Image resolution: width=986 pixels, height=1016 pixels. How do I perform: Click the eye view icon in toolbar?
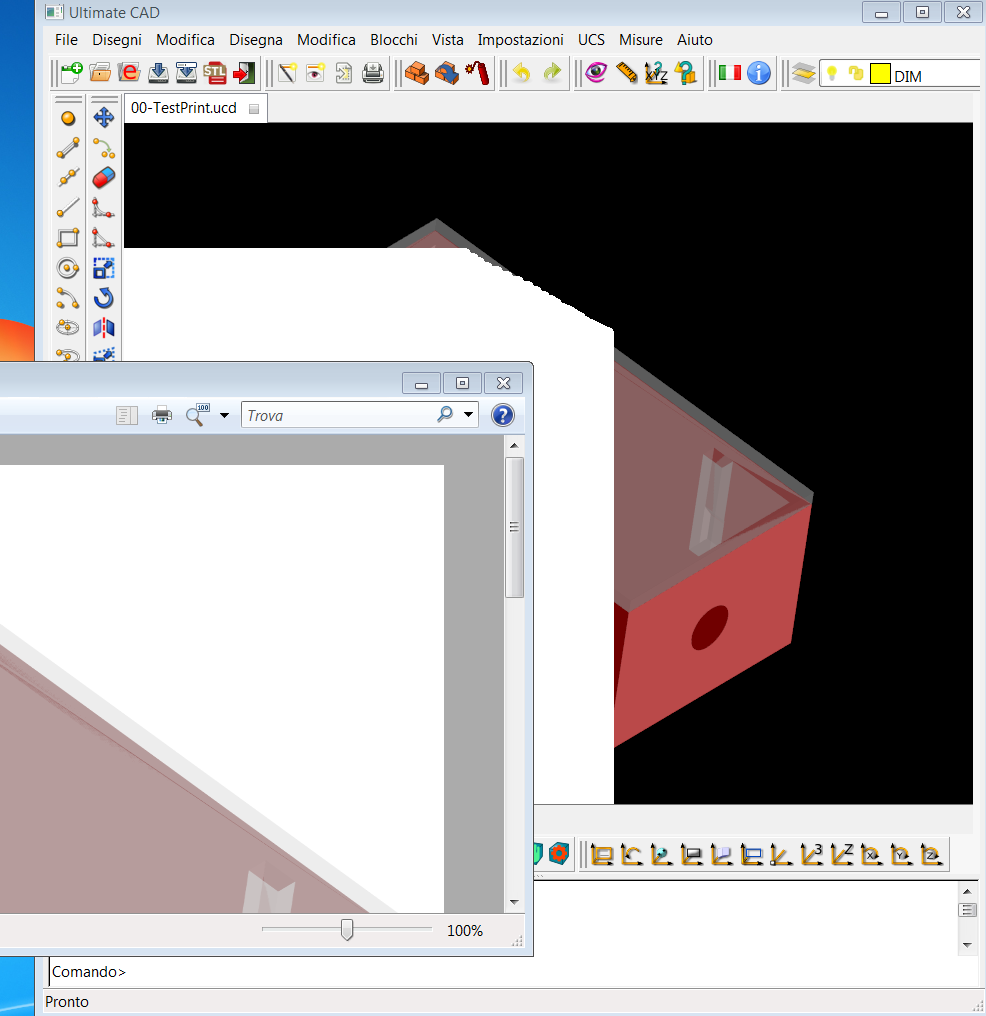pyautogui.click(x=596, y=73)
